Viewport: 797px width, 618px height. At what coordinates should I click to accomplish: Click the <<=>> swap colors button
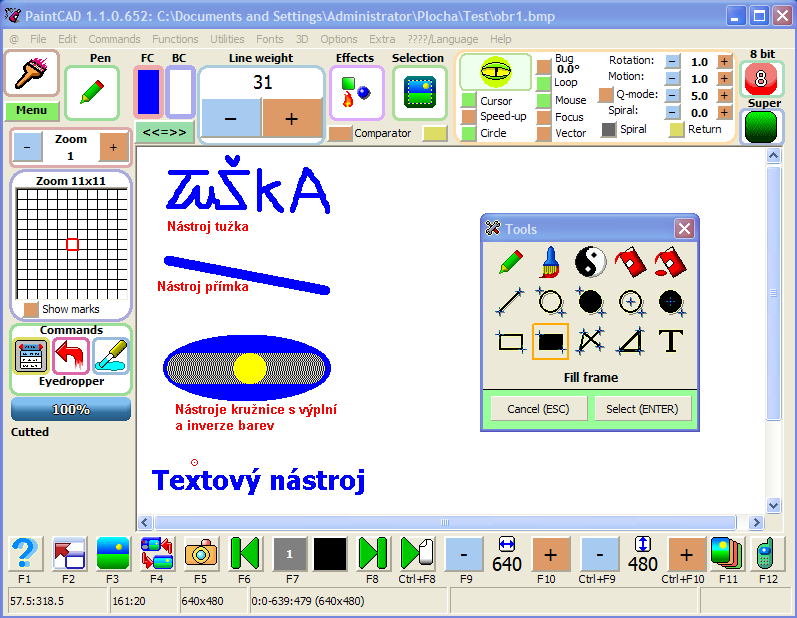(164, 132)
